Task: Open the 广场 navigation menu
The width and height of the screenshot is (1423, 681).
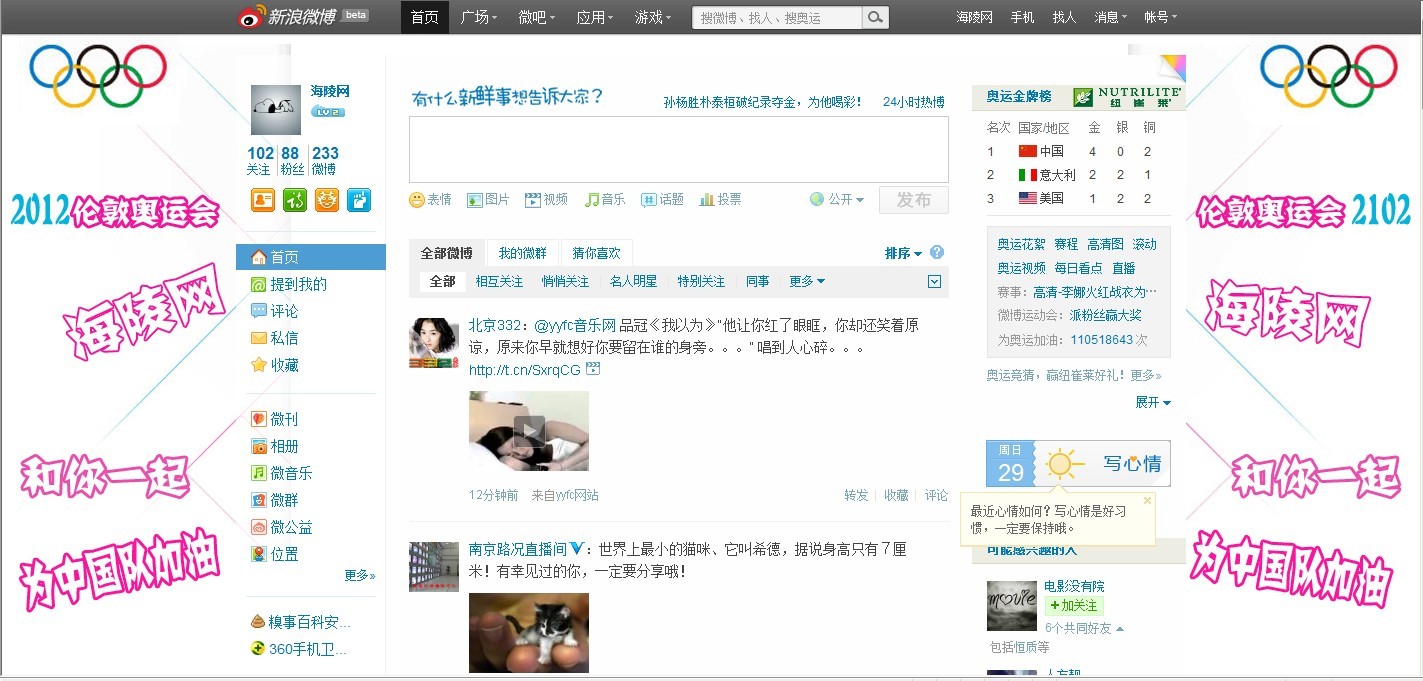Action: pos(478,17)
